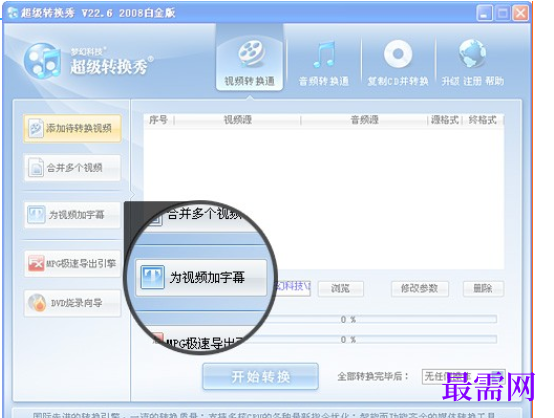Click the music note icon
This screenshot has width=554, height=418.
(x=324, y=54)
